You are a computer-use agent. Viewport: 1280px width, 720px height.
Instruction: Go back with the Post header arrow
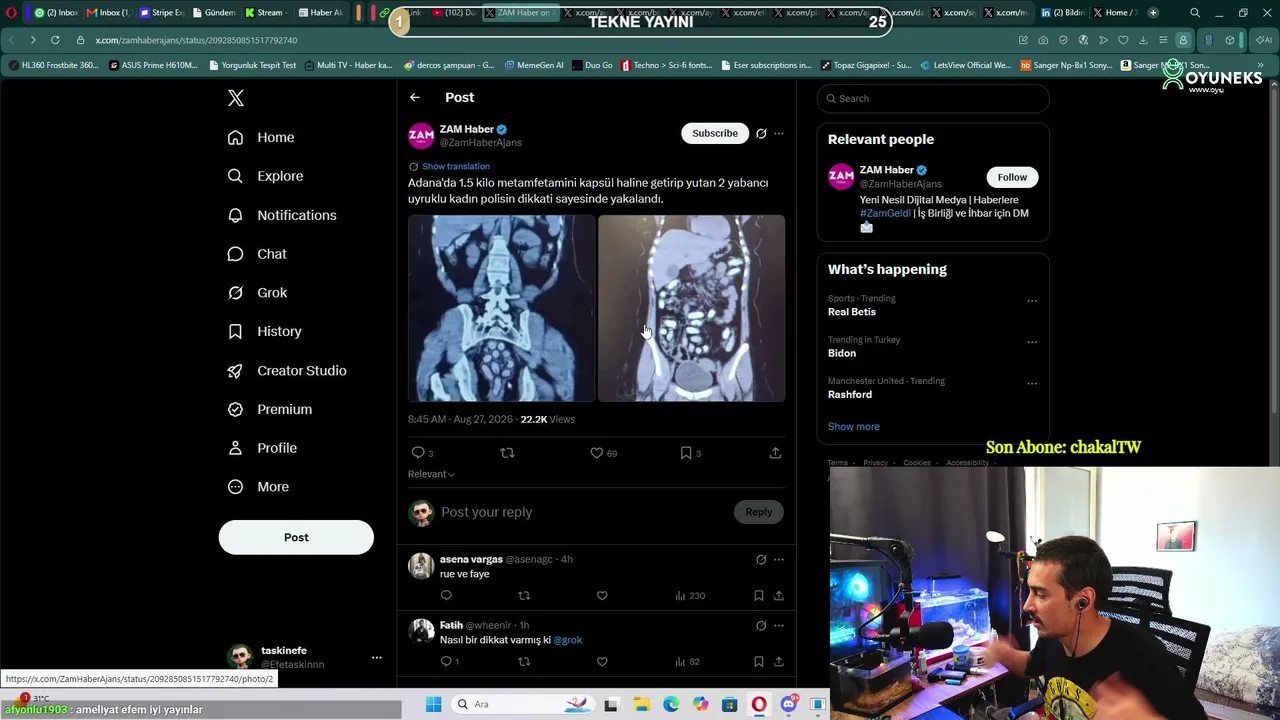pyautogui.click(x=415, y=97)
